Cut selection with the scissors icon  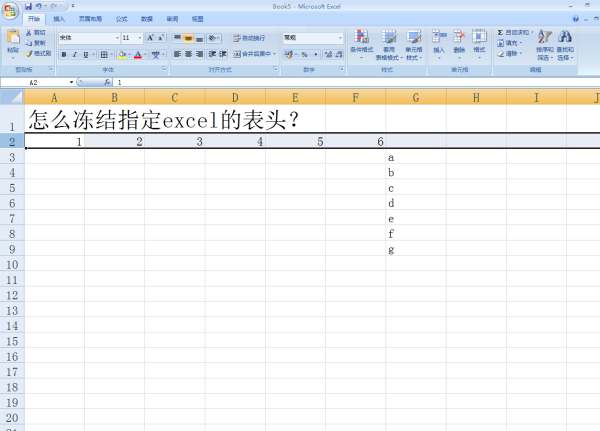(x=28, y=33)
